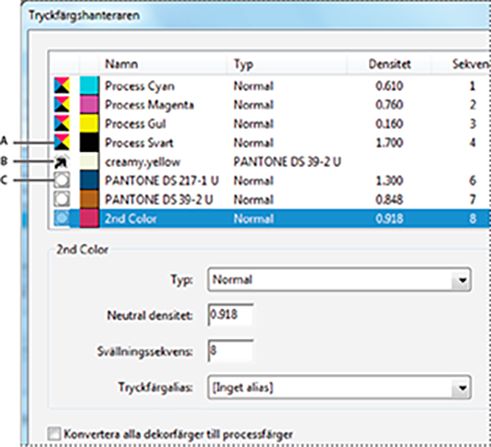Click spot ink icon for PANTONE DS 217-1 U

(62, 180)
